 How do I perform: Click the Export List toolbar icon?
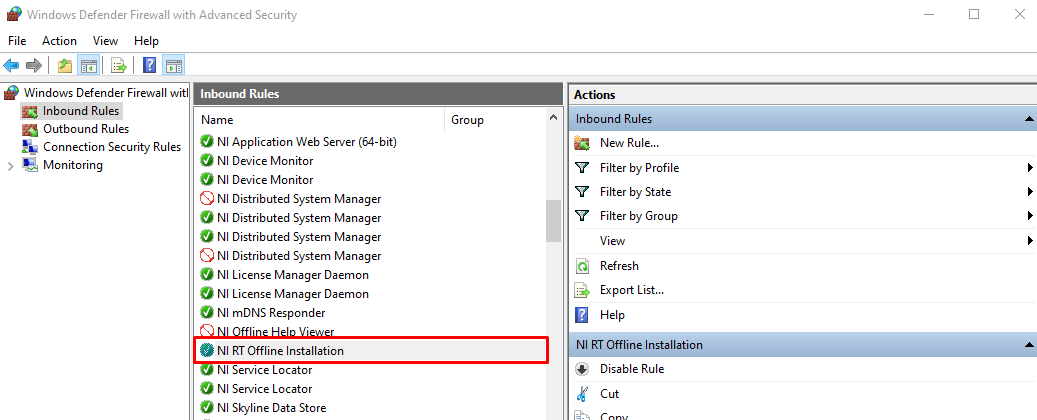point(118,65)
